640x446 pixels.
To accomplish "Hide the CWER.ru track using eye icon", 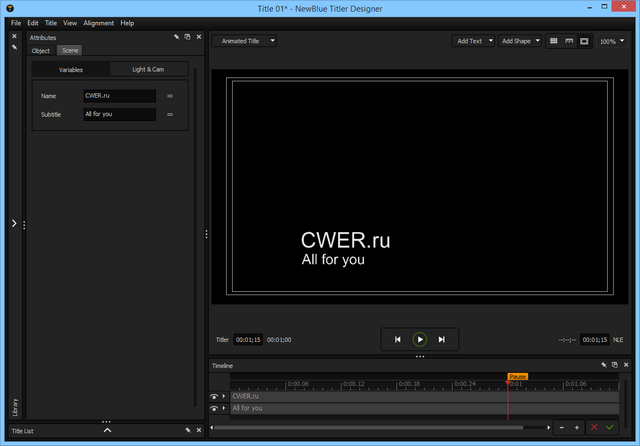I will click(214, 397).
